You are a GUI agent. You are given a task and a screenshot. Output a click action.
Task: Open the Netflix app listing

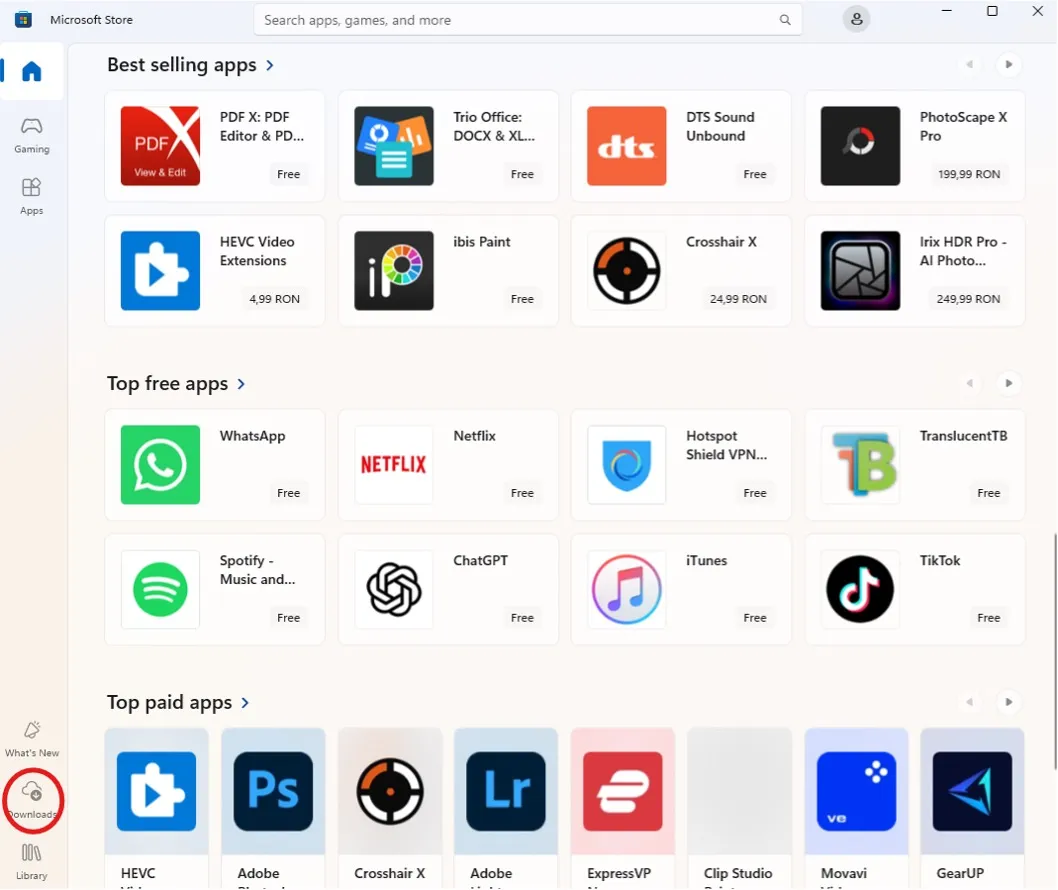tap(448, 465)
